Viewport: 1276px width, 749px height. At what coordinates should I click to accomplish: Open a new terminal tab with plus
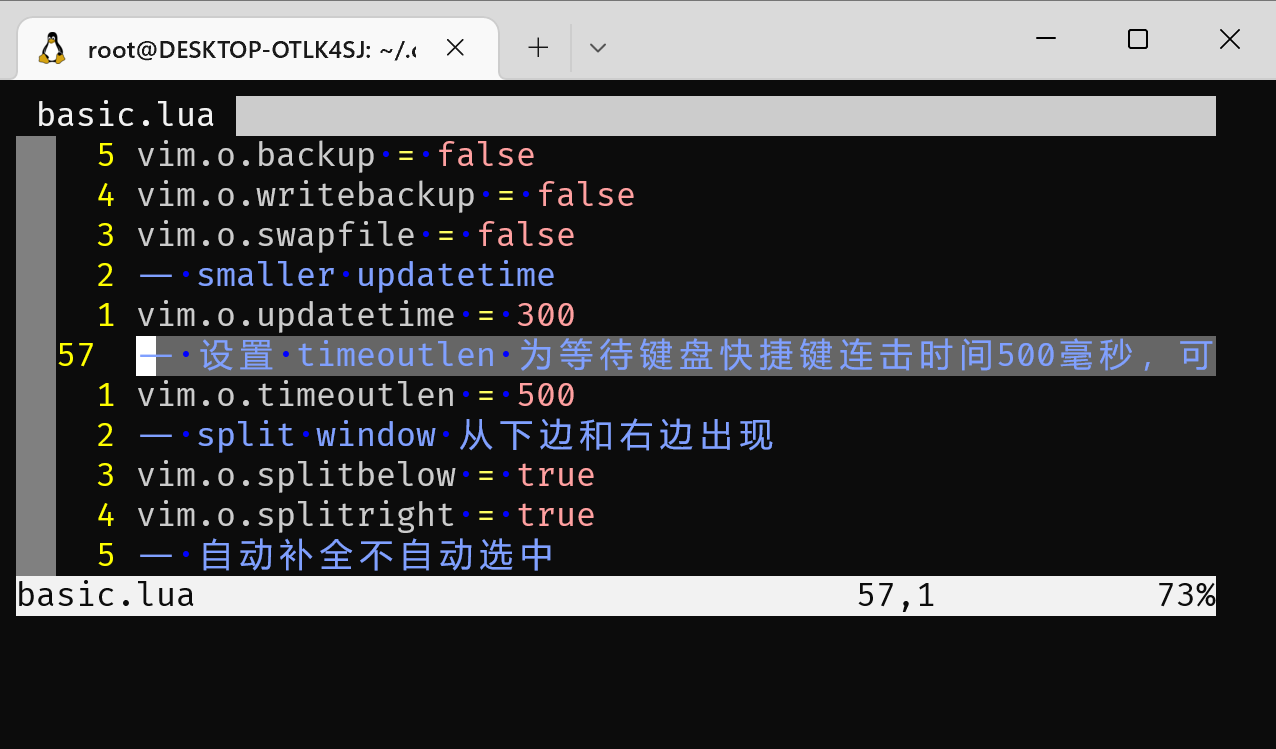tap(538, 47)
